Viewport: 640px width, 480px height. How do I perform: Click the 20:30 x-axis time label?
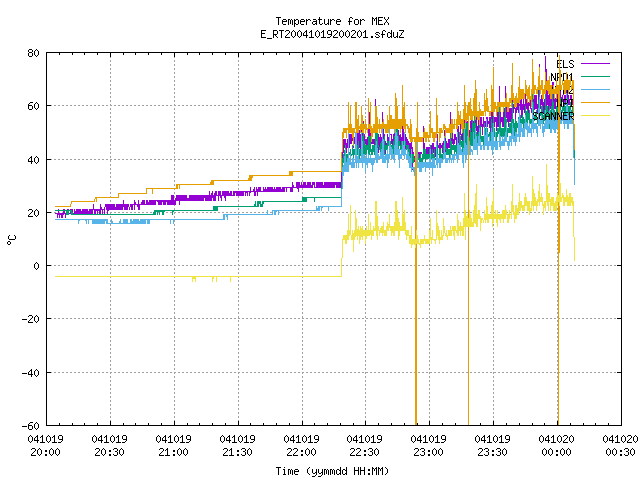click(109, 452)
